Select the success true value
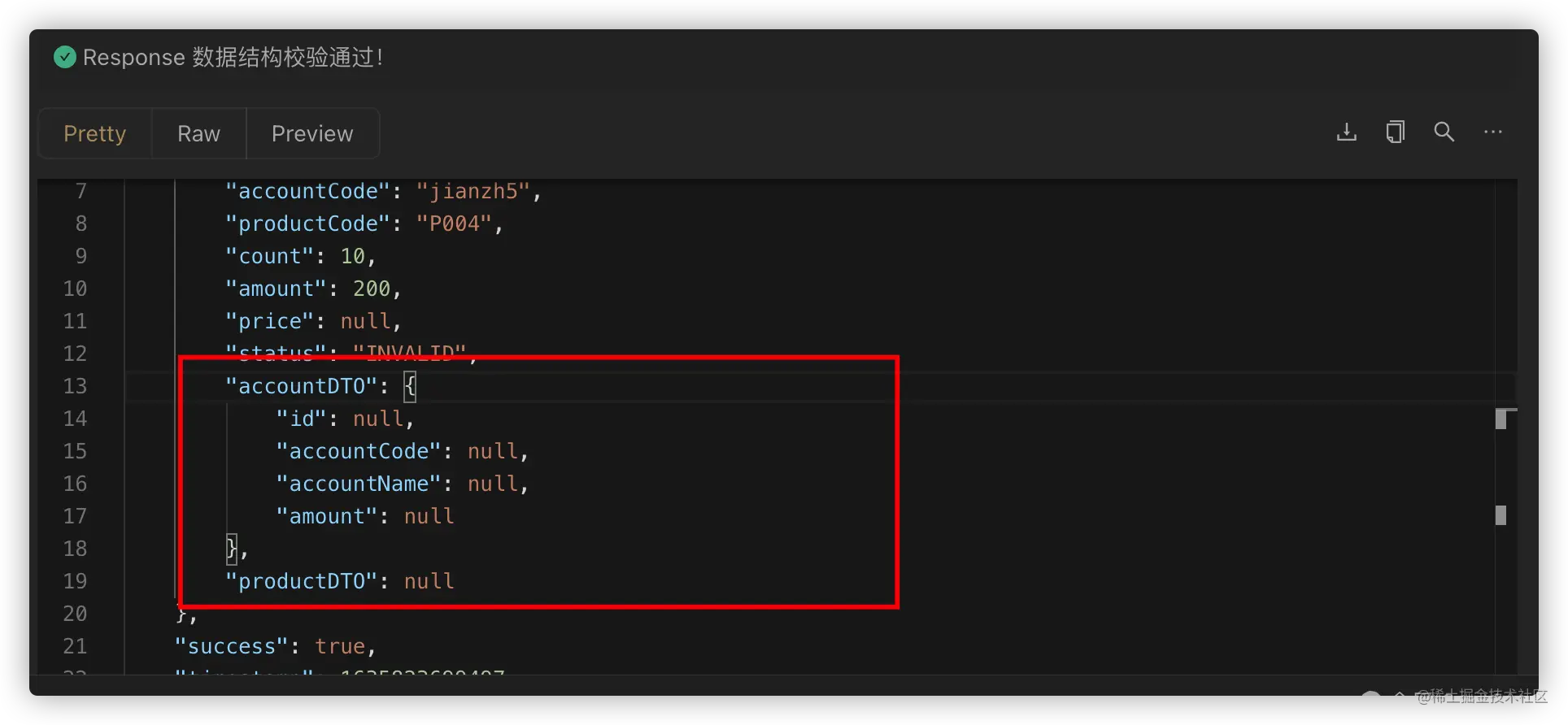Viewport: 1568px width, 725px height. pyautogui.click(x=340, y=646)
